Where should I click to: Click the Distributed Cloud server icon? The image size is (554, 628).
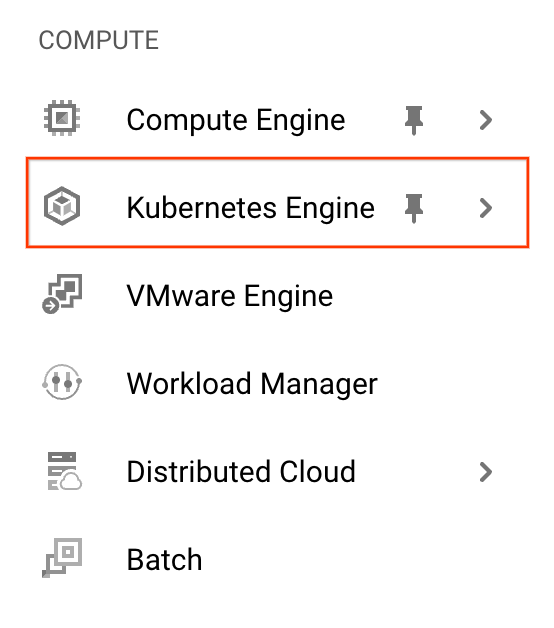[x=64, y=471]
